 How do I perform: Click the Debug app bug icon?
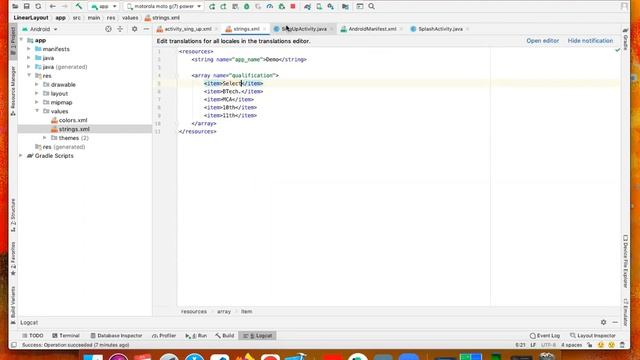[x=247, y=7]
